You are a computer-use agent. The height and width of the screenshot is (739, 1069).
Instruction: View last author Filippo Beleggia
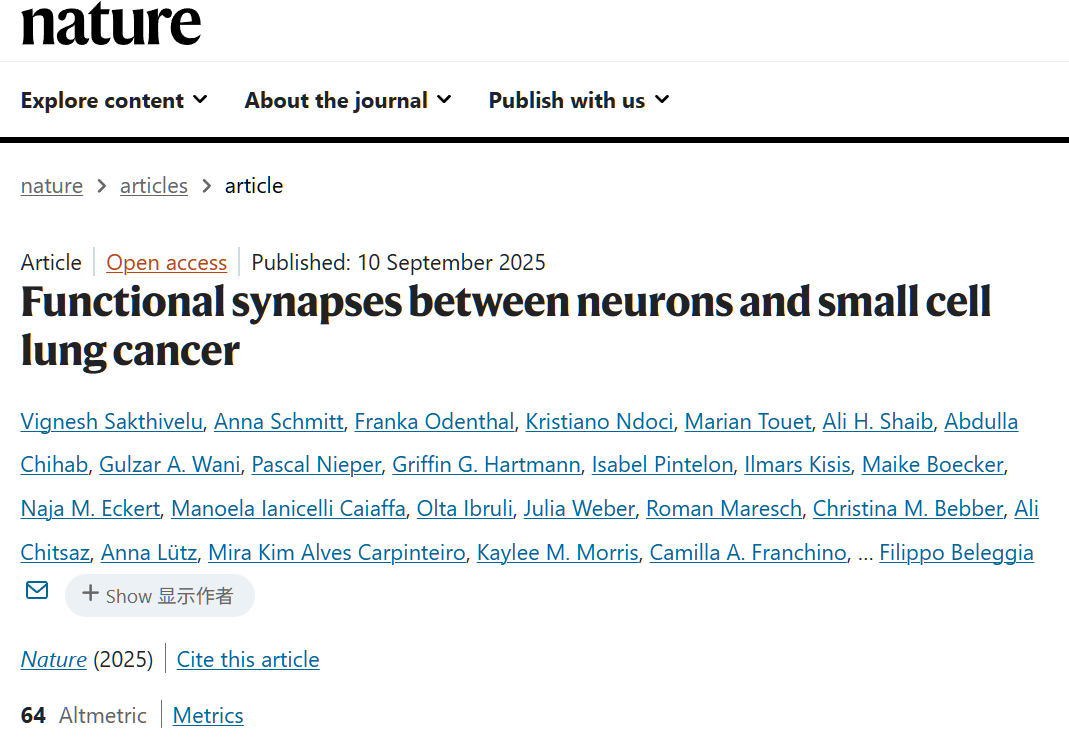pyautogui.click(x=956, y=553)
